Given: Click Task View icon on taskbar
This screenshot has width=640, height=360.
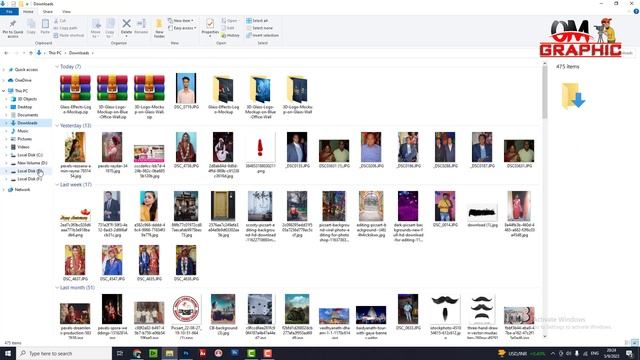Looking at the screenshot, I should coord(120,353).
